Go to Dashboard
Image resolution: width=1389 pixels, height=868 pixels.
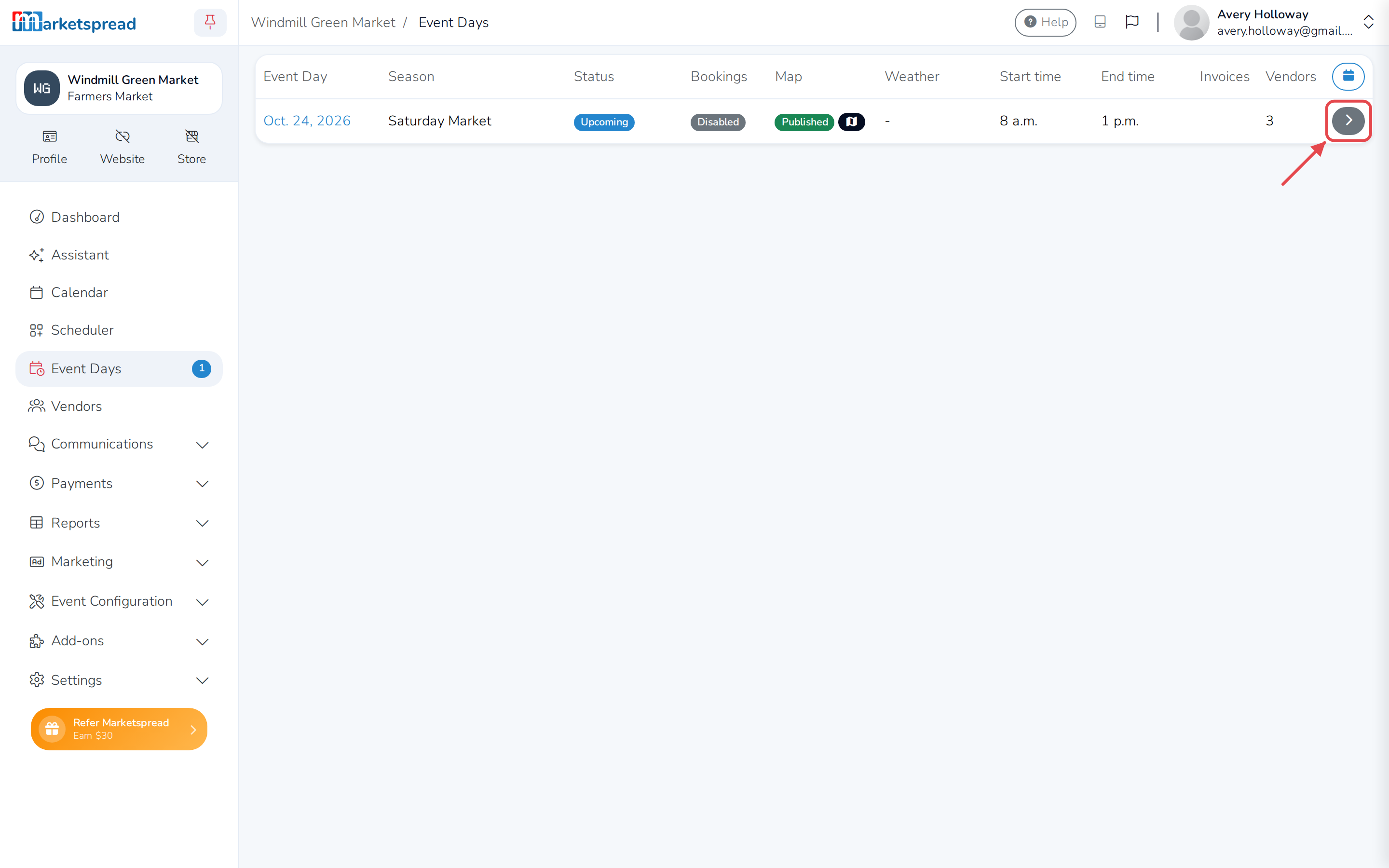tap(119, 217)
